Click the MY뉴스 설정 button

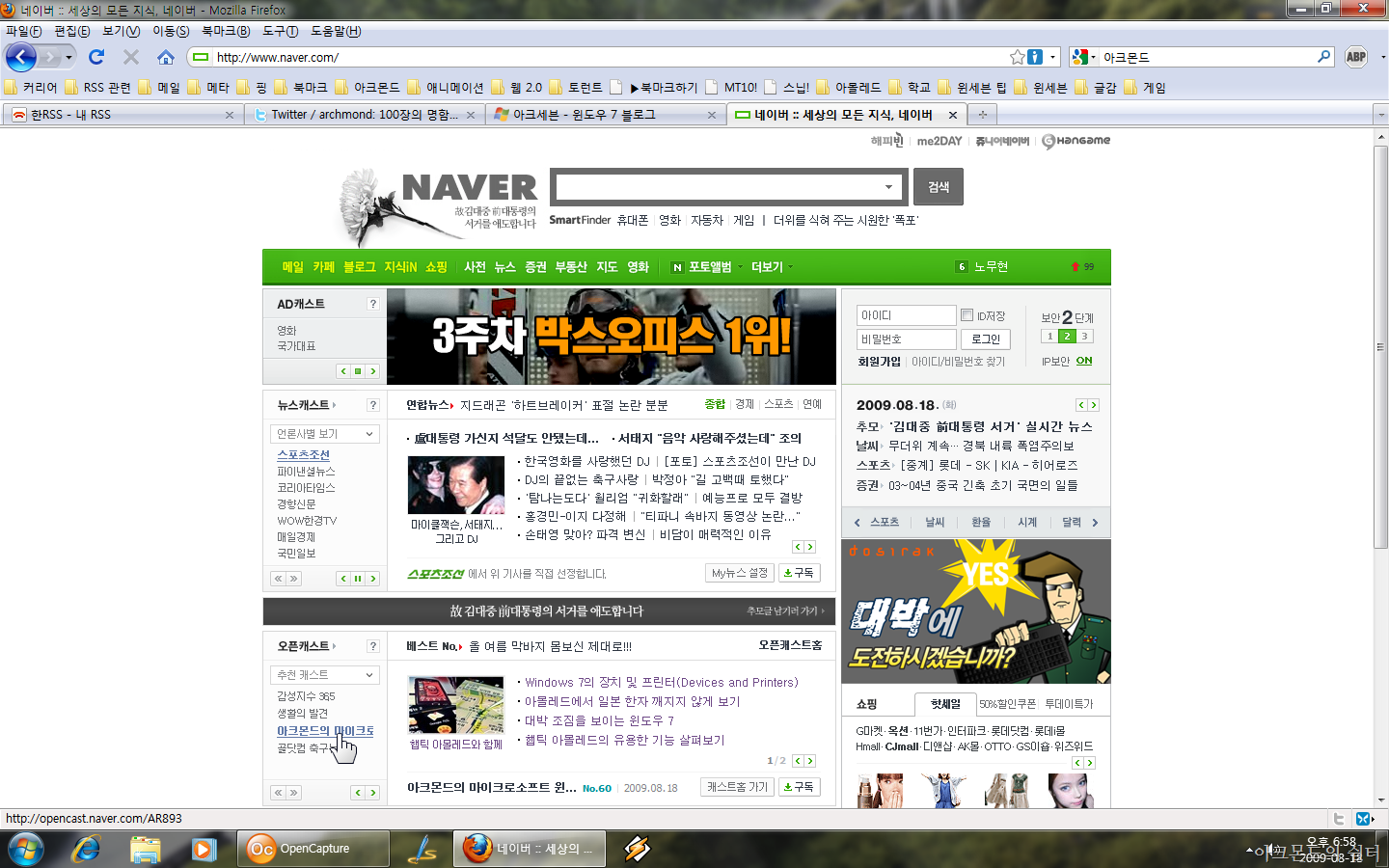pyautogui.click(x=740, y=573)
